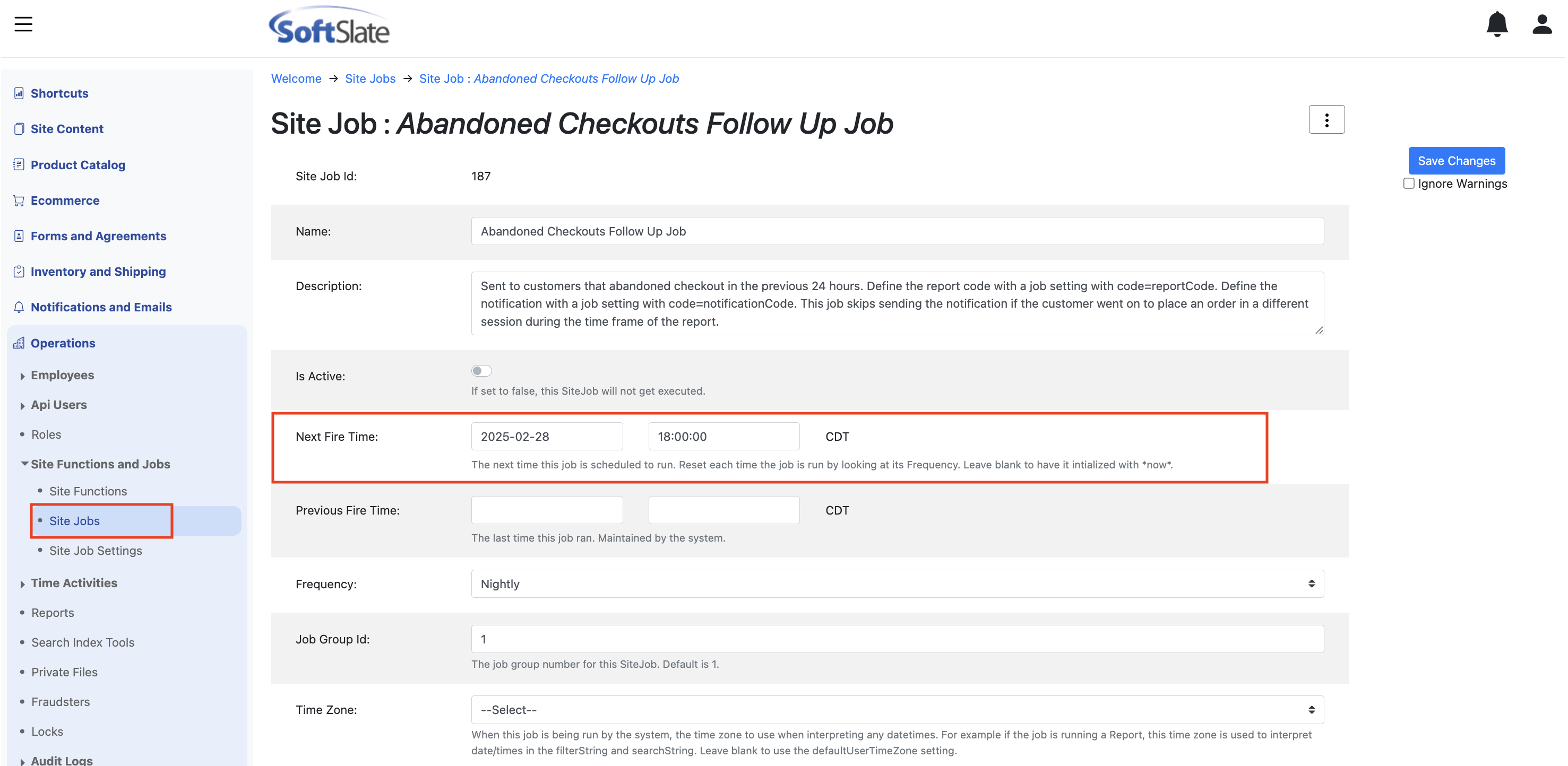The height and width of the screenshot is (766, 1568).
Task: Toggle the Is Active switch
Action: (481, 370)
